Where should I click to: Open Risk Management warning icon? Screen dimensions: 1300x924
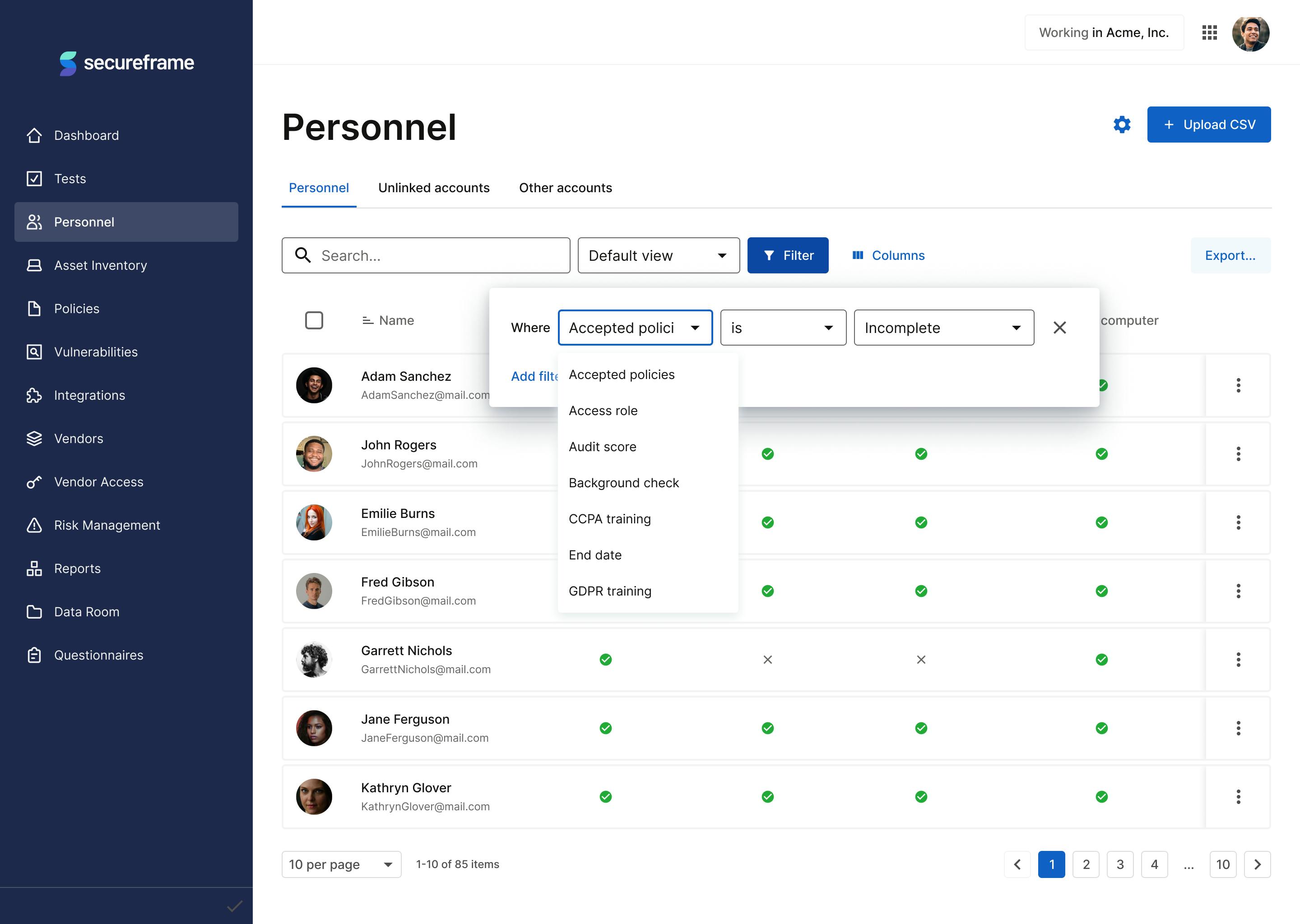(34, 525)
